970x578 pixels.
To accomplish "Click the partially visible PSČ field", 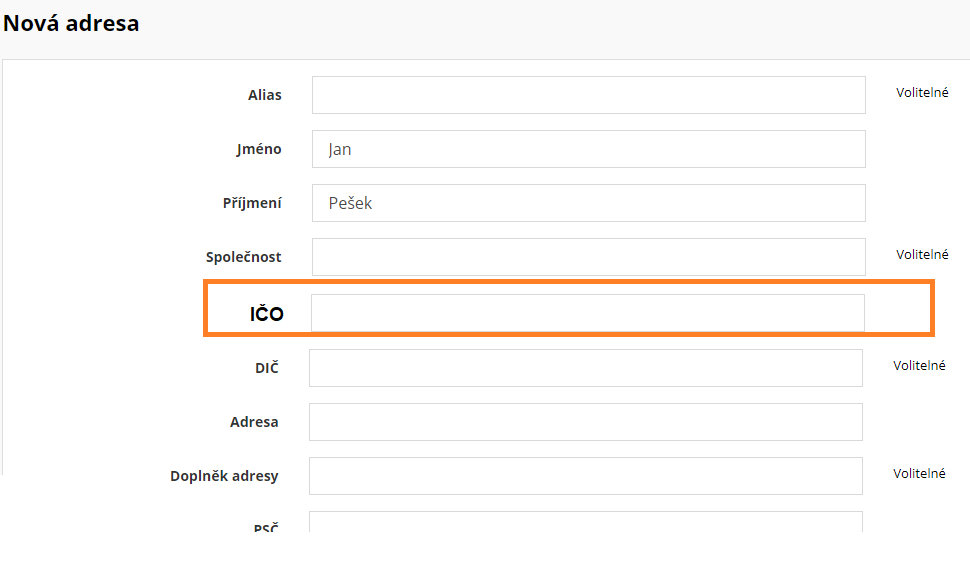I will [x=585, y=521].
